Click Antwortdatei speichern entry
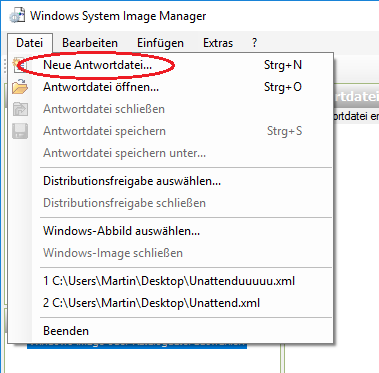Viewport: 379px width, 373px height. pos(171,131)
